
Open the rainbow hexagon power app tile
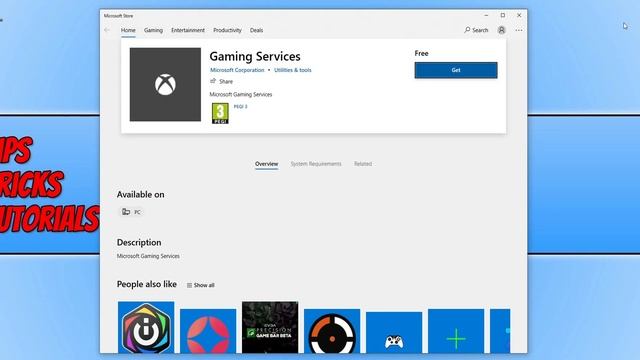tap(146, 327)
